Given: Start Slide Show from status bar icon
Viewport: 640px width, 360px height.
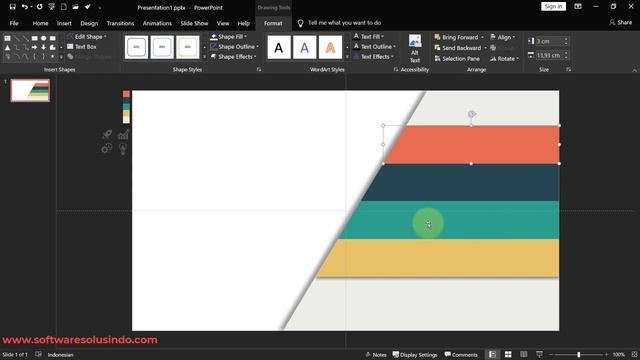Looking at the screenshot, I should point(539,354).
